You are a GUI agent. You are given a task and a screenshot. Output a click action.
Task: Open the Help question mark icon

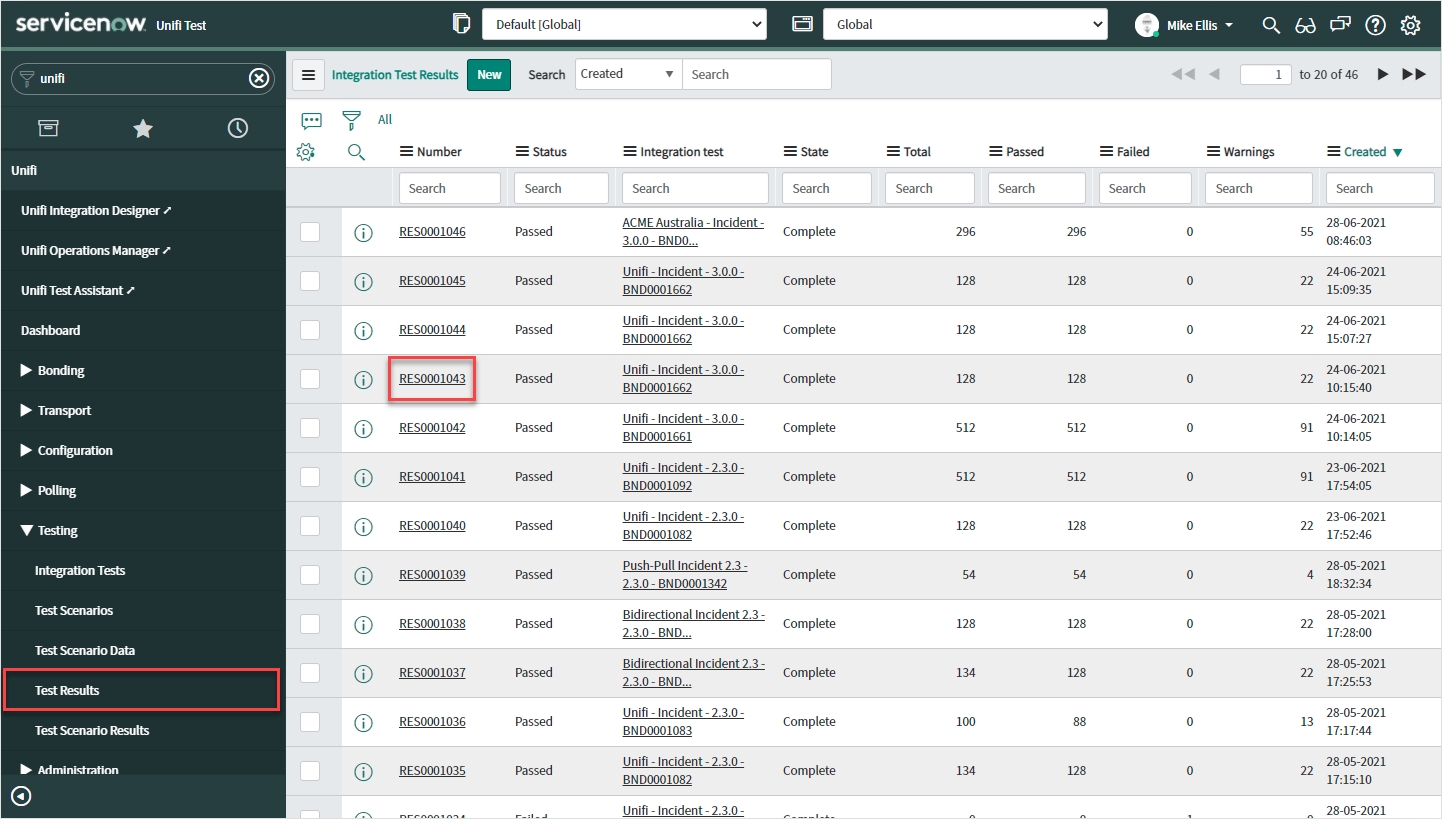pos(1375,25)
